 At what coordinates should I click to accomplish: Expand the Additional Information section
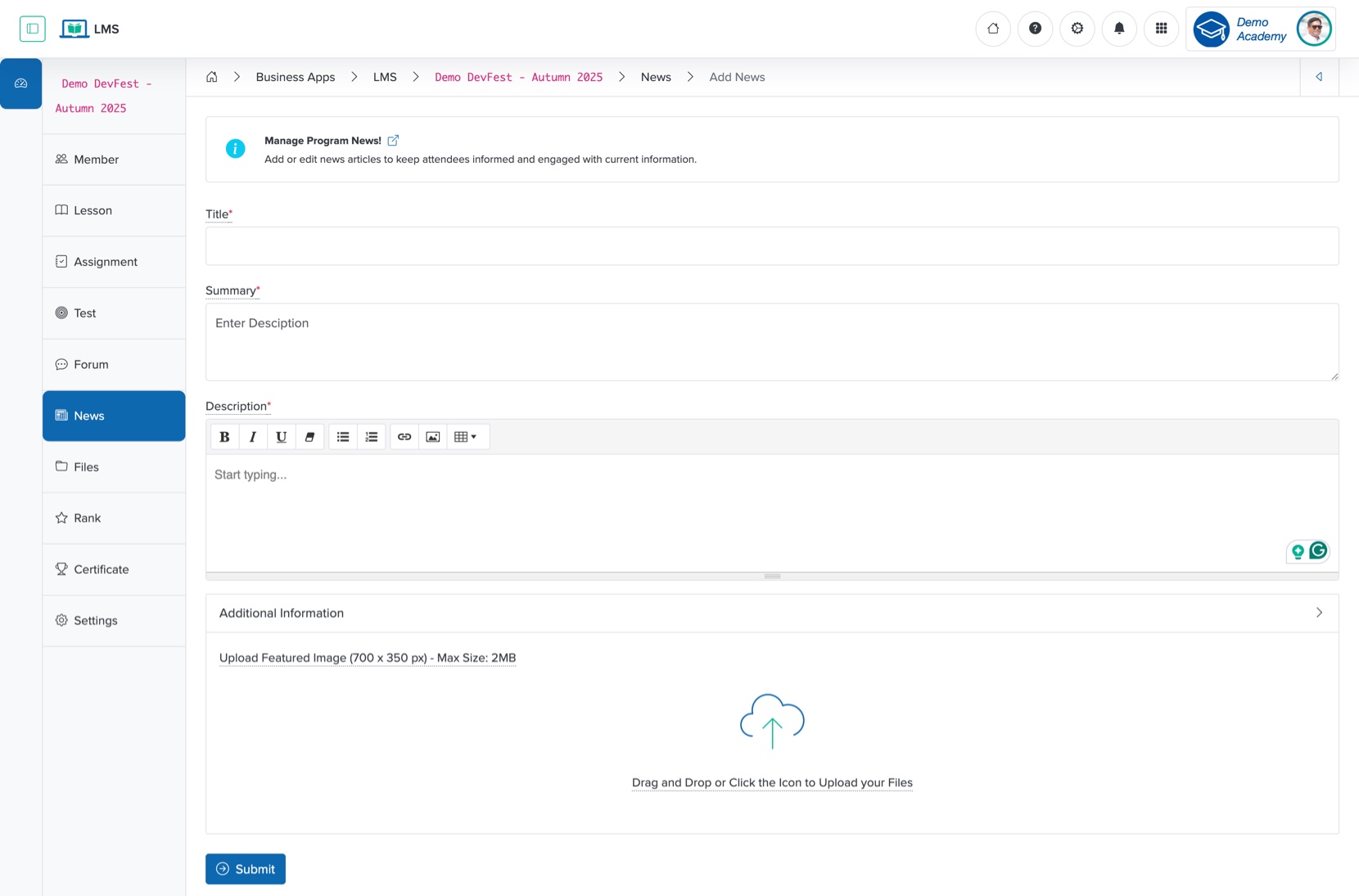pos(1319,612)
